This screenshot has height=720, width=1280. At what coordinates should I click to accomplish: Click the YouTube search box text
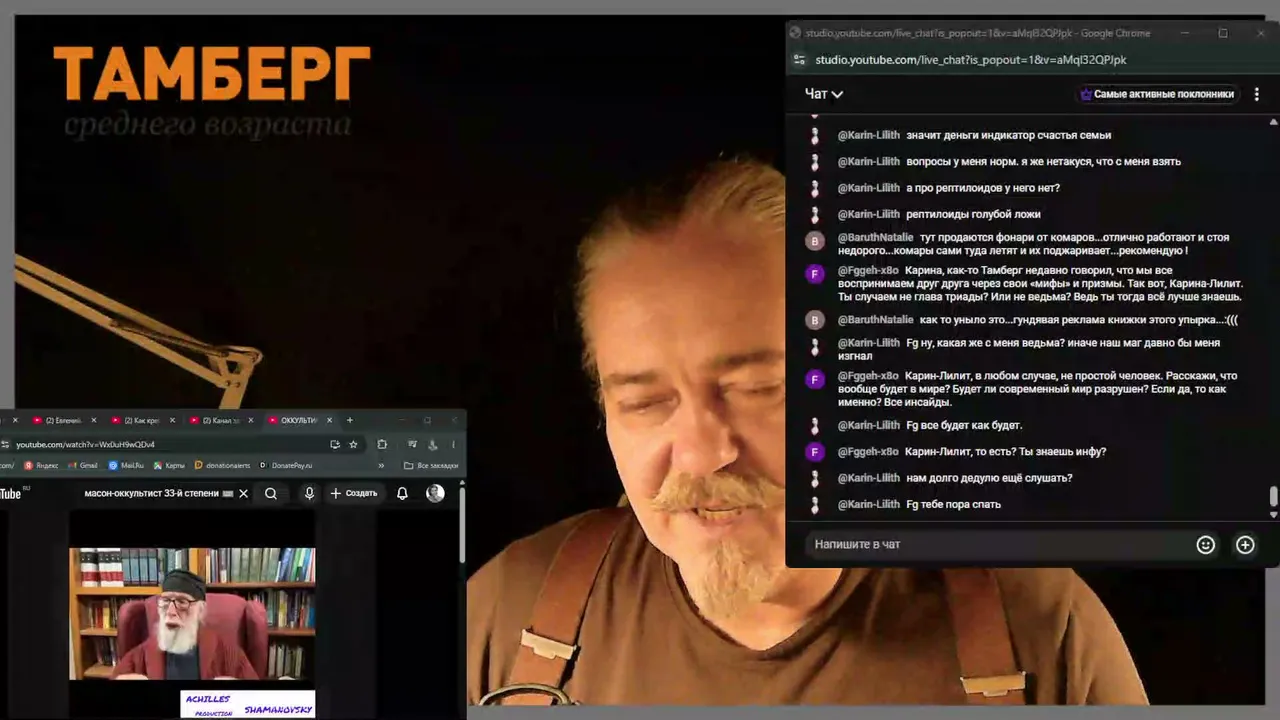tap(152, 493)
